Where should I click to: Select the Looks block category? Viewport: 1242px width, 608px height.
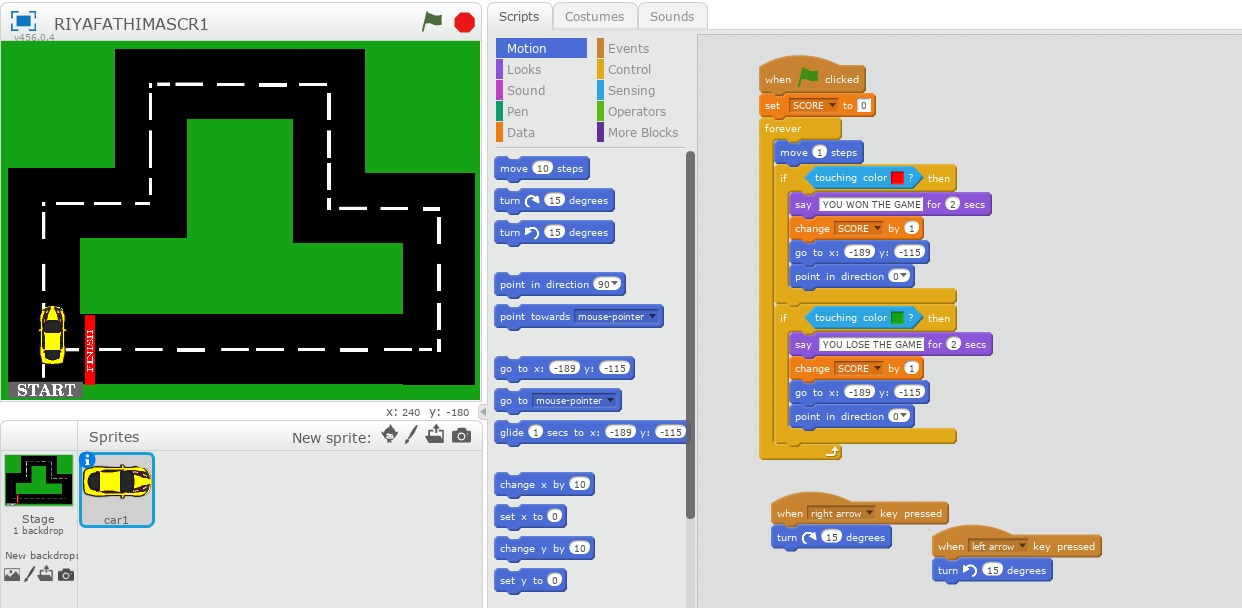[x=523, y=69]
